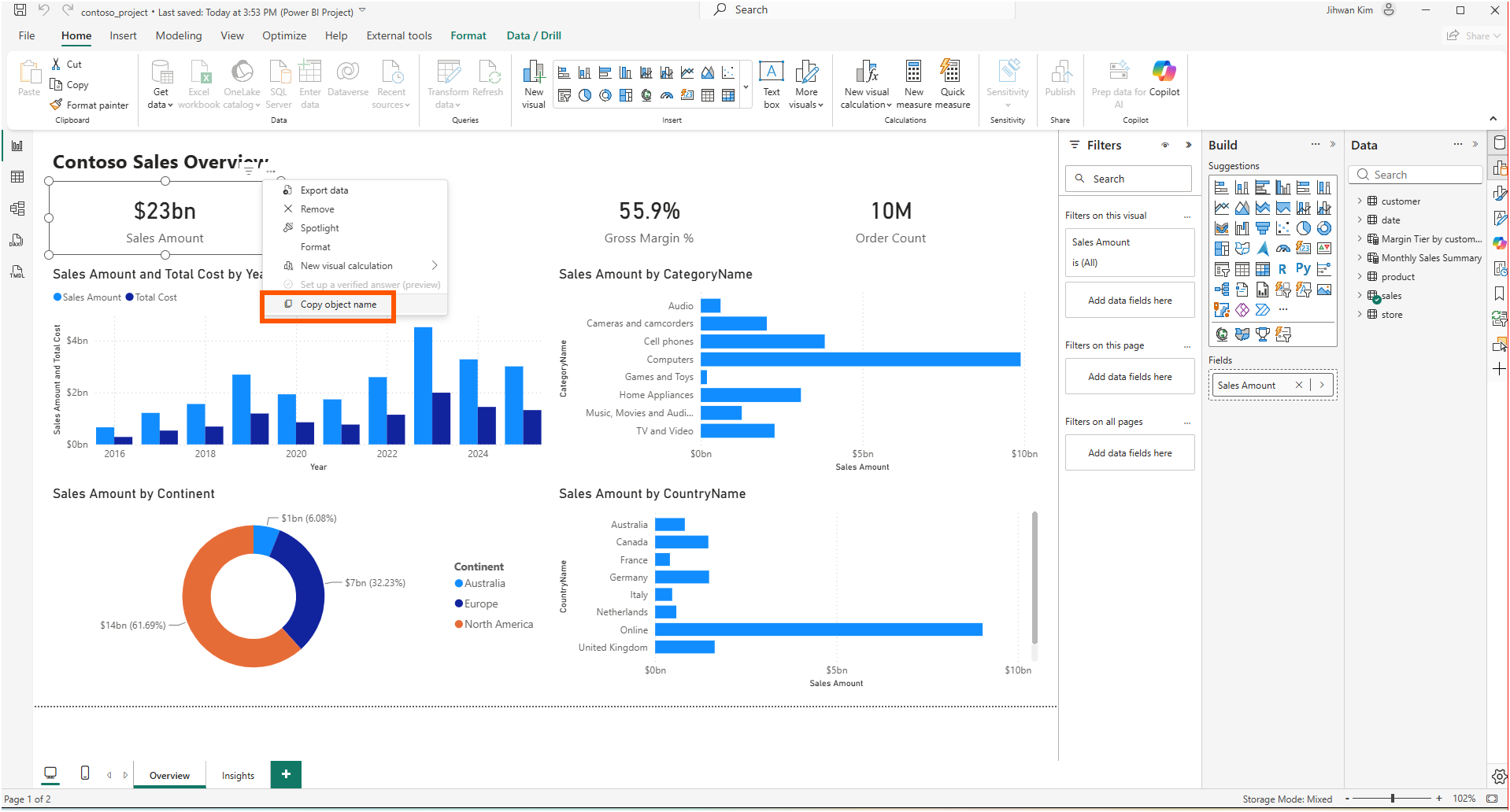The height and width of the screenshot is (812, 1510).
Task: Select Spotlight in the context menu
Action: click(319, 228)
